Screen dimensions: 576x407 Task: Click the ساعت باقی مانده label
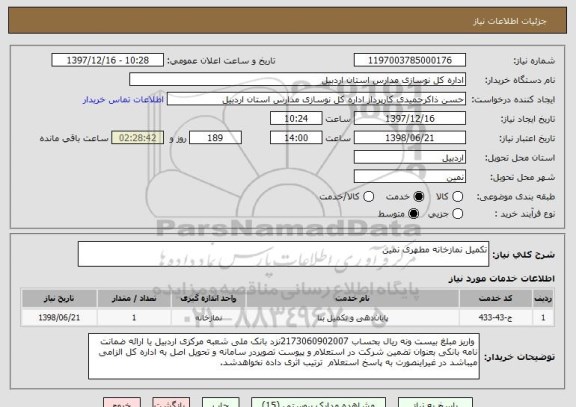click(x=74, y=138)
